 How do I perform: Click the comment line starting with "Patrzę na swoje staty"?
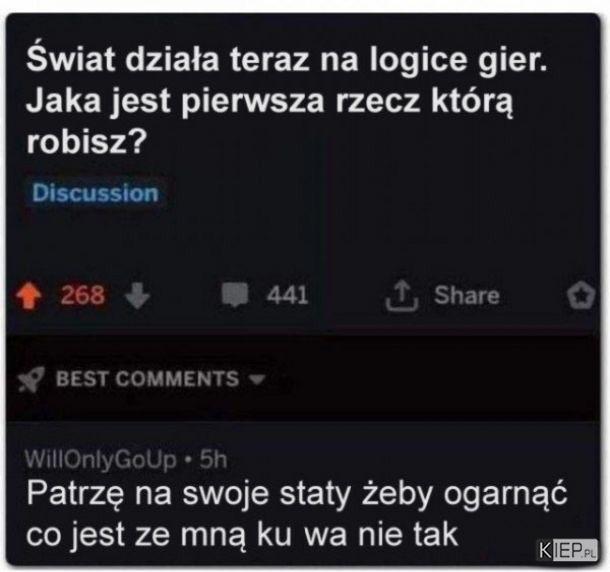pos(297,494)
